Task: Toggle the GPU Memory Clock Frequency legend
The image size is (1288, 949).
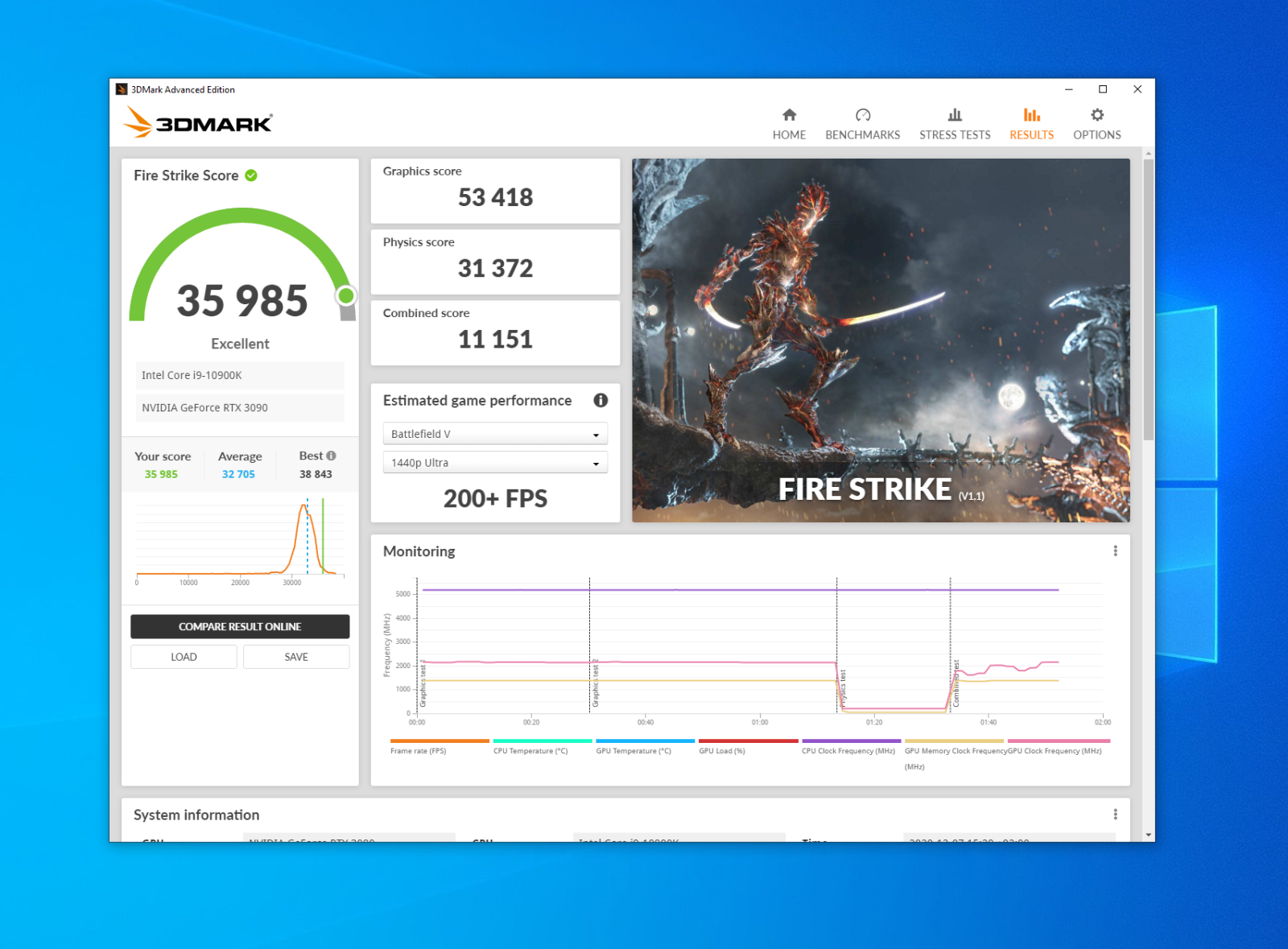Action: pyautogui.click(x=954, y=754)
